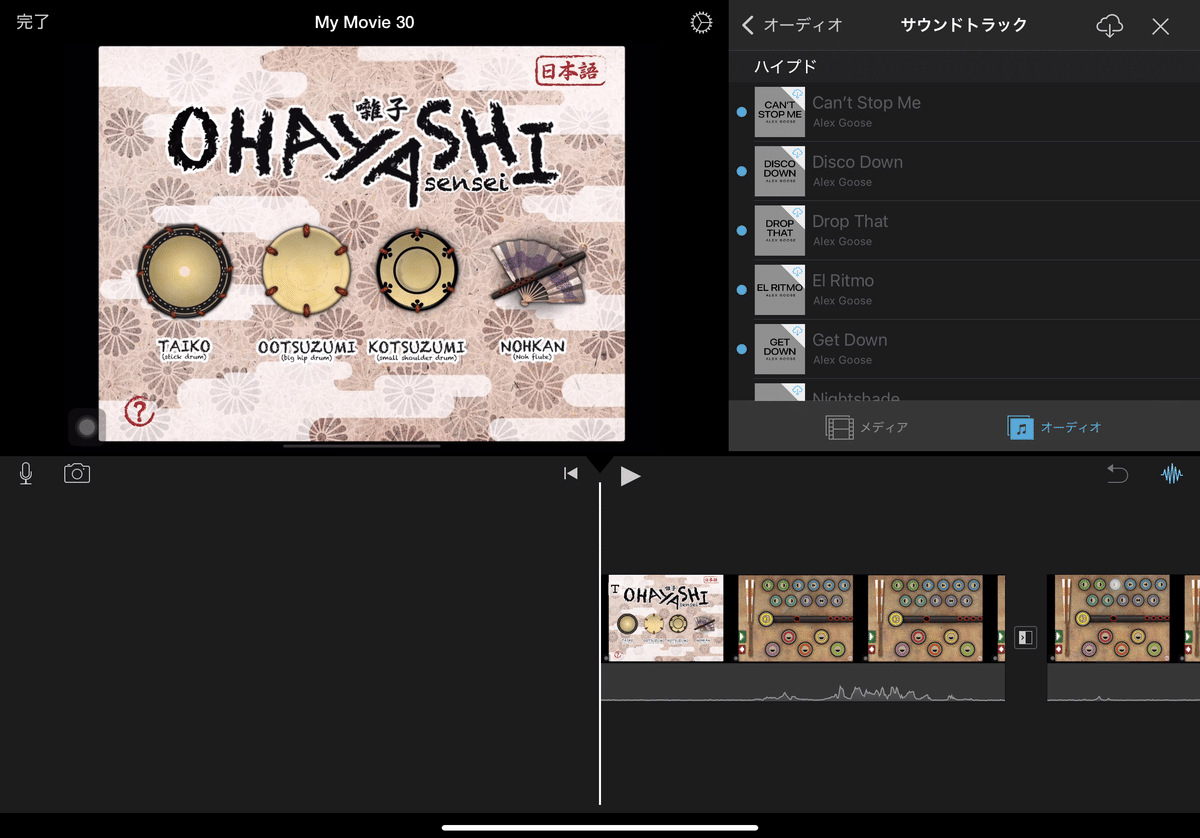This screenshot has width=1200, height=838.
Task: Tap the 完了 done button
Action: pos(33,23)
